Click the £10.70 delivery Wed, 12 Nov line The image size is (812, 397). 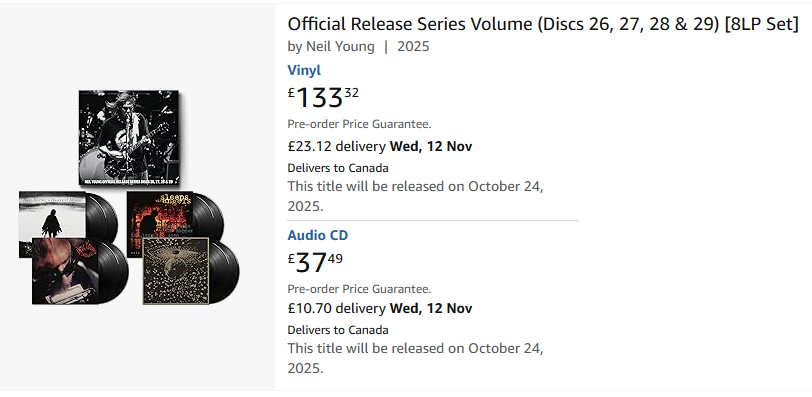[x=380, y=308]
